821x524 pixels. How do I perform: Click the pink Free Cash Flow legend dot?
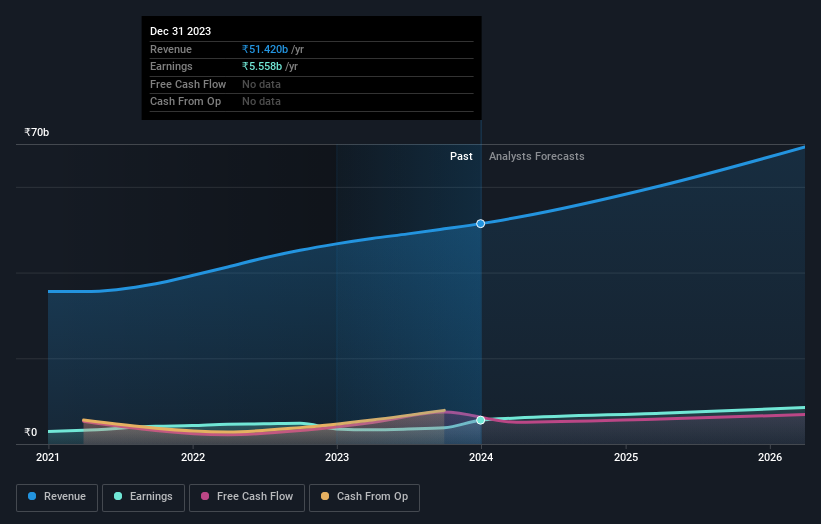click(205, 496)
